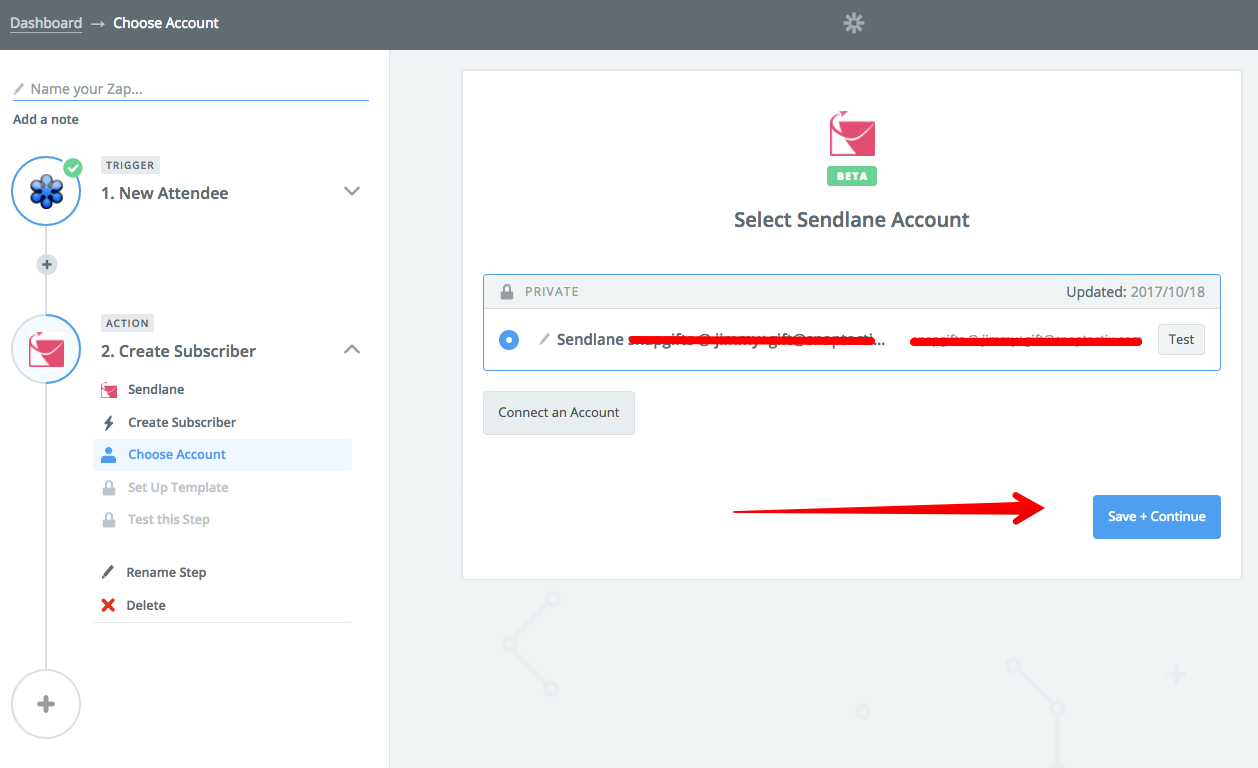
Task: Click the PRIVATE lock icon
Action: click(506, 291)
